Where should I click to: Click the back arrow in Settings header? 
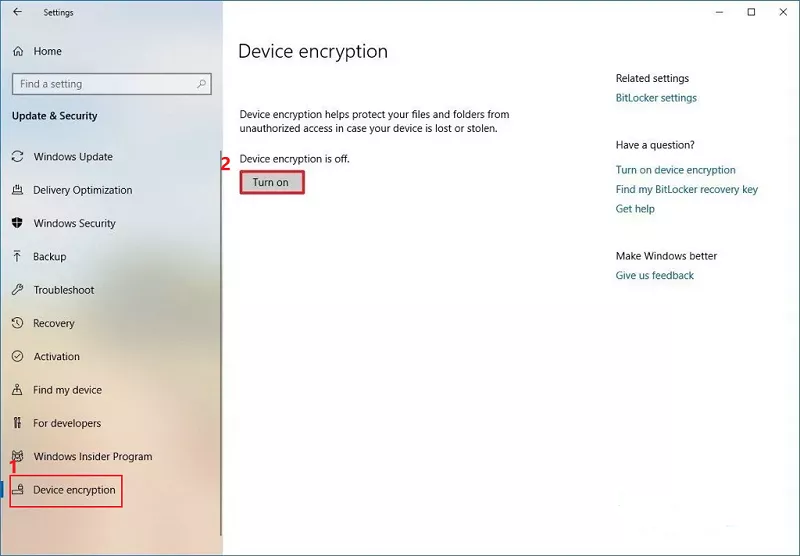click(x=17, y=13)
